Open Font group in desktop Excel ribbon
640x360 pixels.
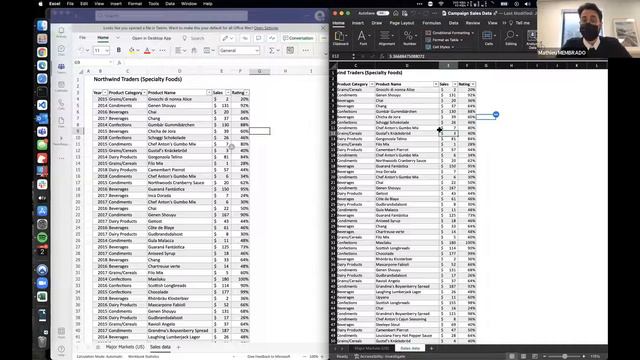[363, 38]
